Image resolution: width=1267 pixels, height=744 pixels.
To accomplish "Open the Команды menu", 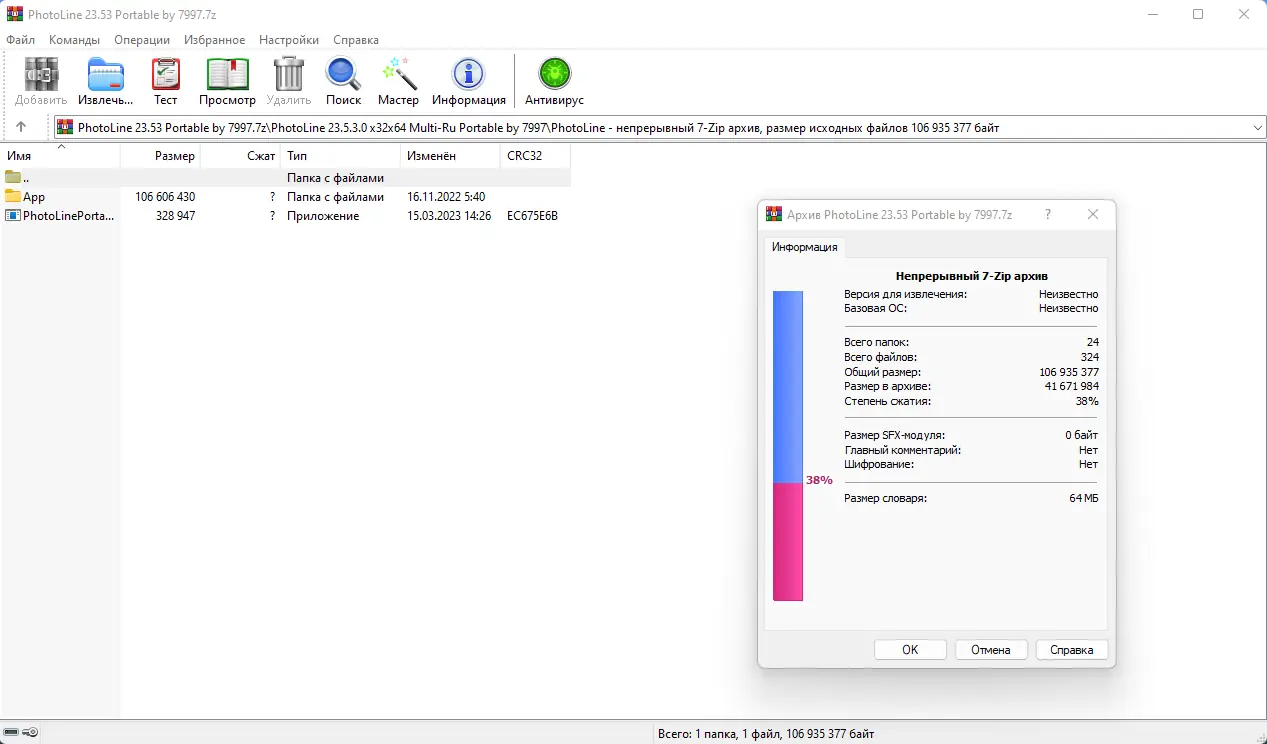I will 74,40.
